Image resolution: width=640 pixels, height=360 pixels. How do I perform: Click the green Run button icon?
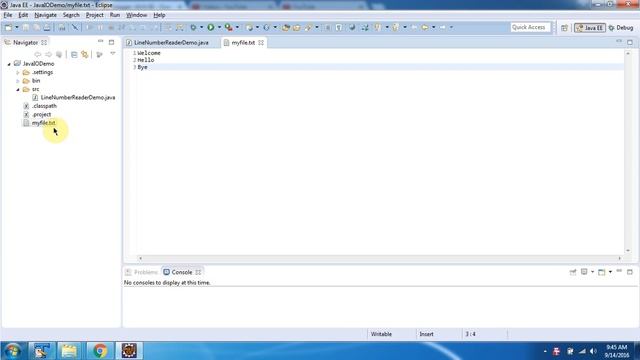211,27
